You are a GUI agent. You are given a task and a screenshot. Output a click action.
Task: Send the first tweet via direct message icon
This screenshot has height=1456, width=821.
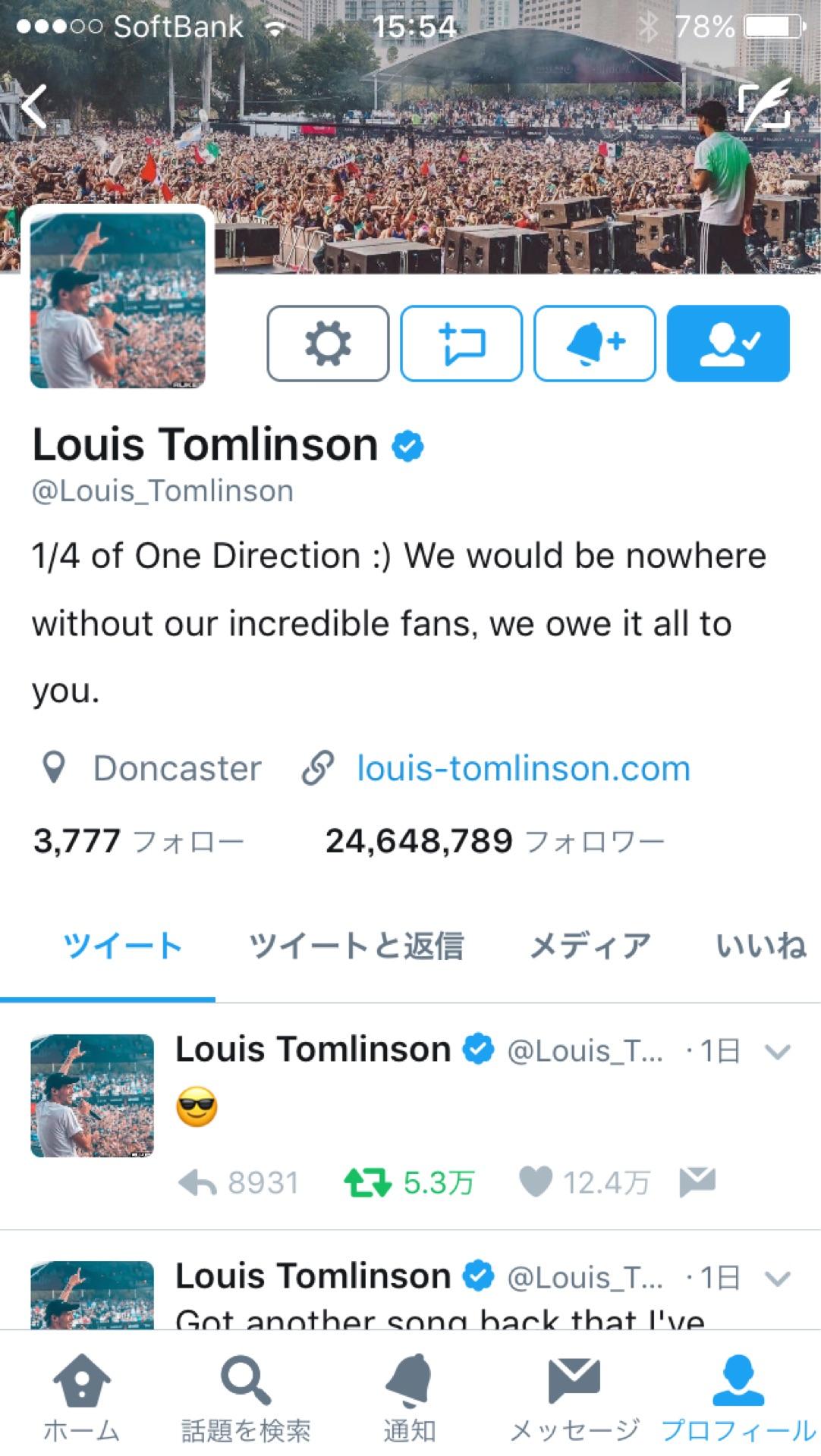697,1182
